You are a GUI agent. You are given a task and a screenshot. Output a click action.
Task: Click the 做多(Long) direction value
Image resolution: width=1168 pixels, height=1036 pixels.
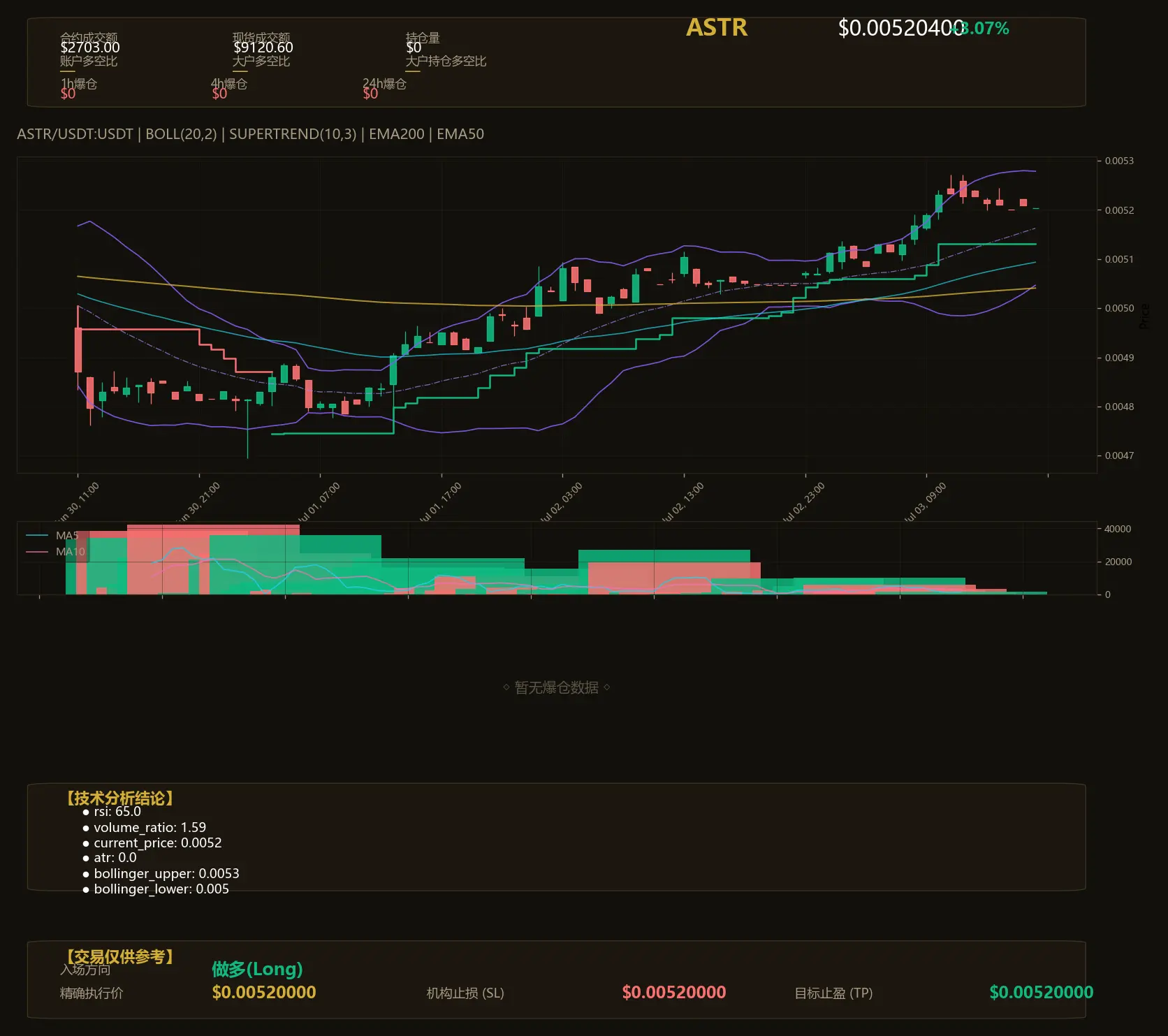(257, 970)
